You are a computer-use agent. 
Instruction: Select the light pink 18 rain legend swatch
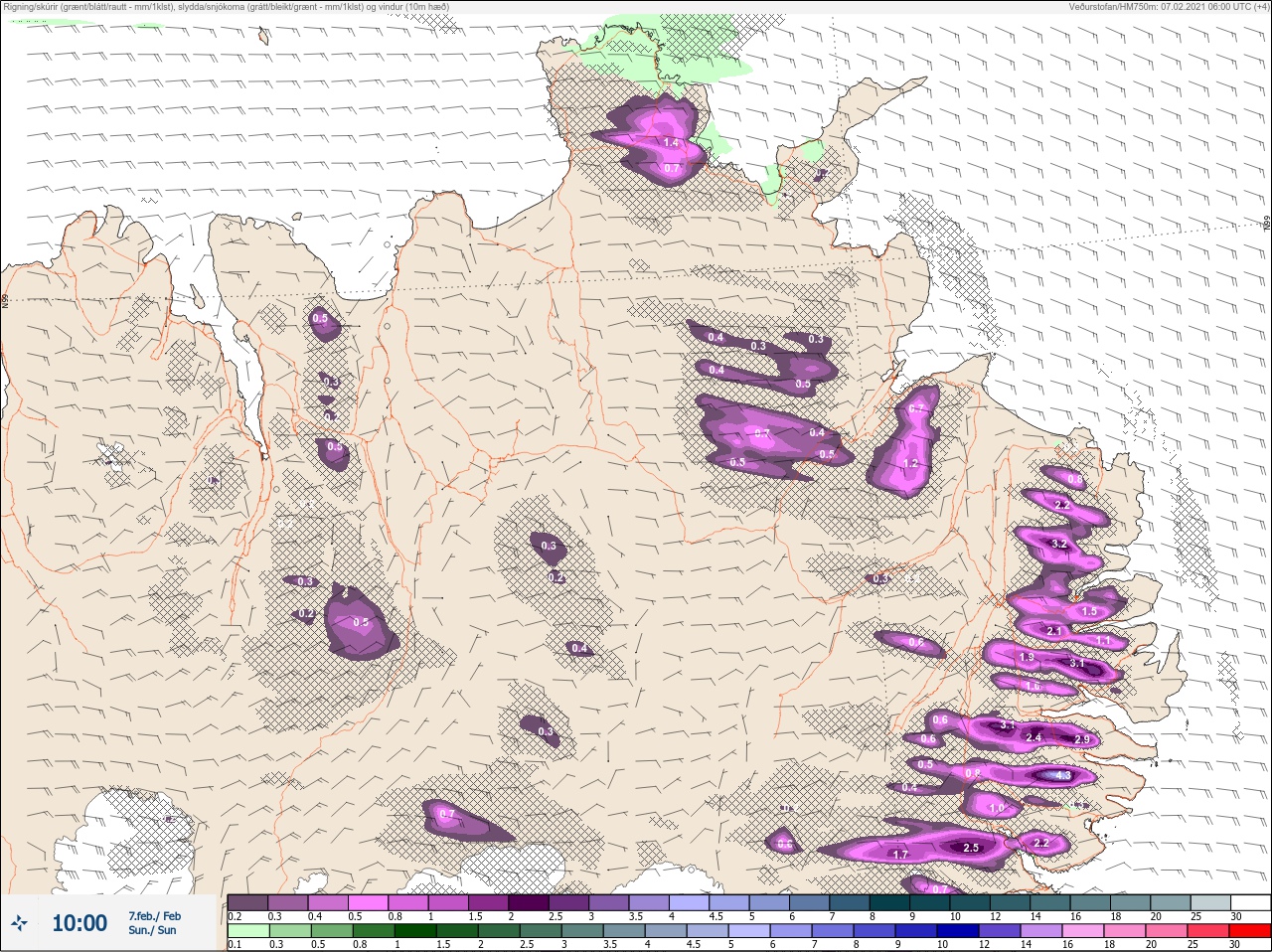pyautogui.click(x=1125, y=931)
